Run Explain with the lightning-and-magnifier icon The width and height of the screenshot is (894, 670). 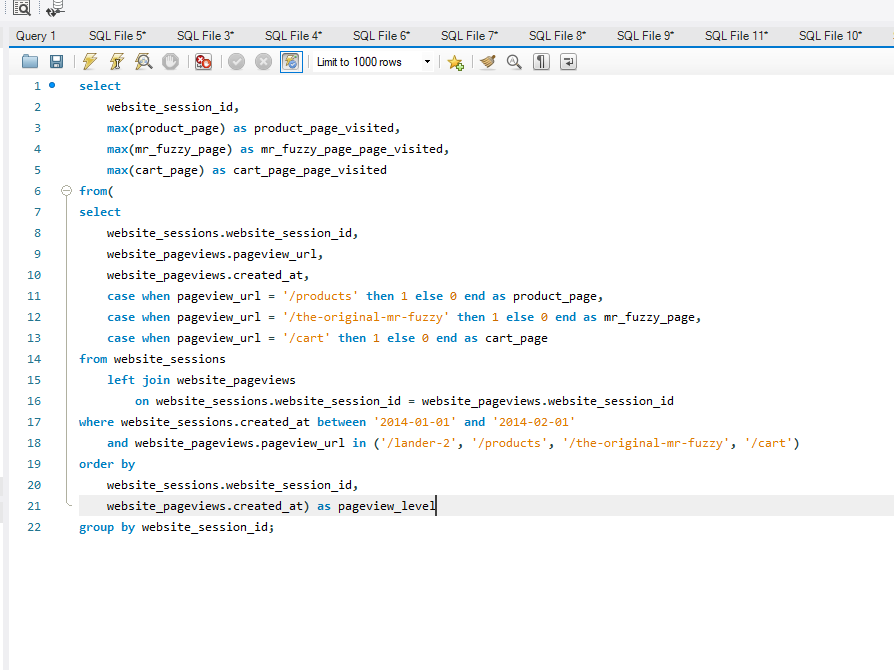pos(144,62)
